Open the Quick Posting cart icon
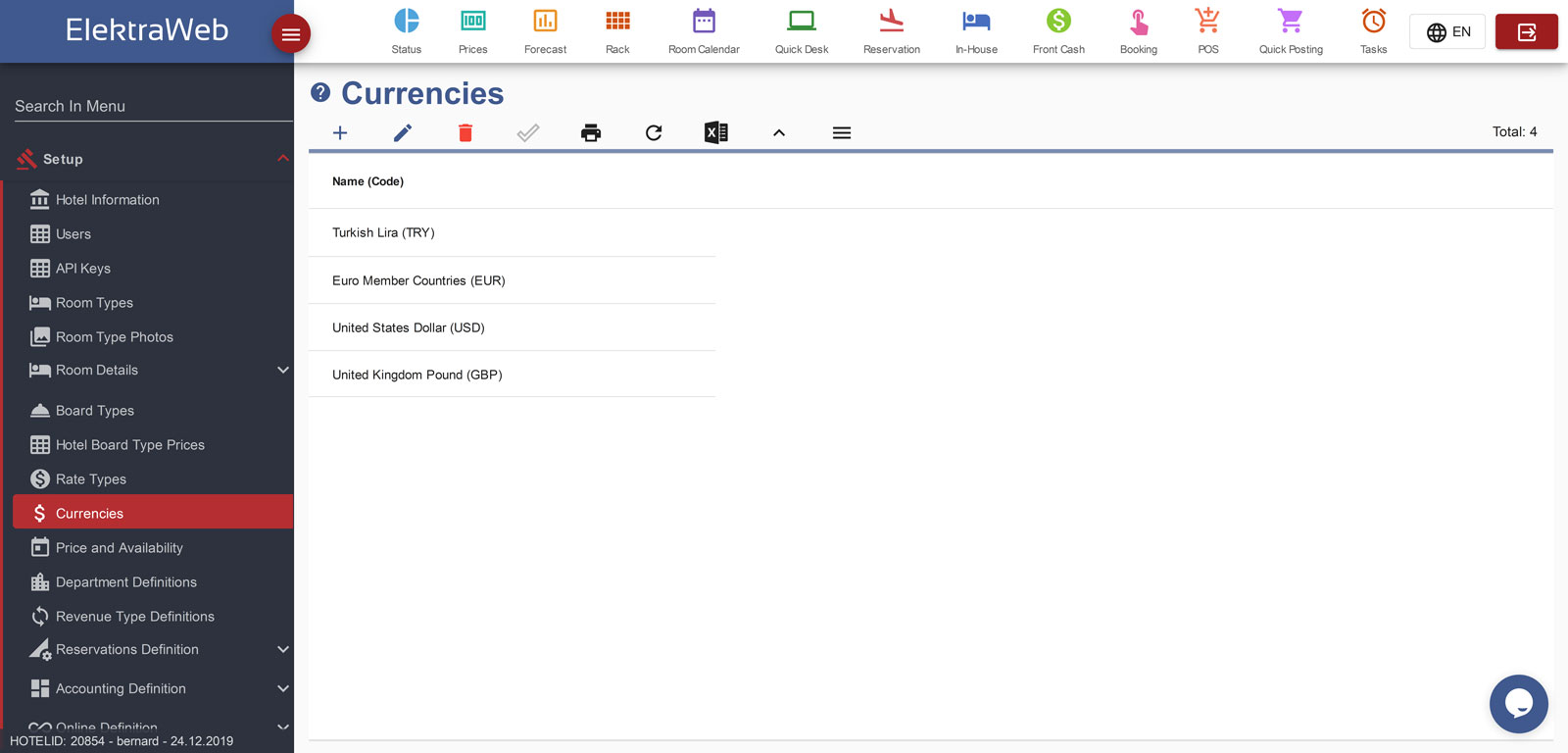1568x753 pixels. pos(1291,22)
